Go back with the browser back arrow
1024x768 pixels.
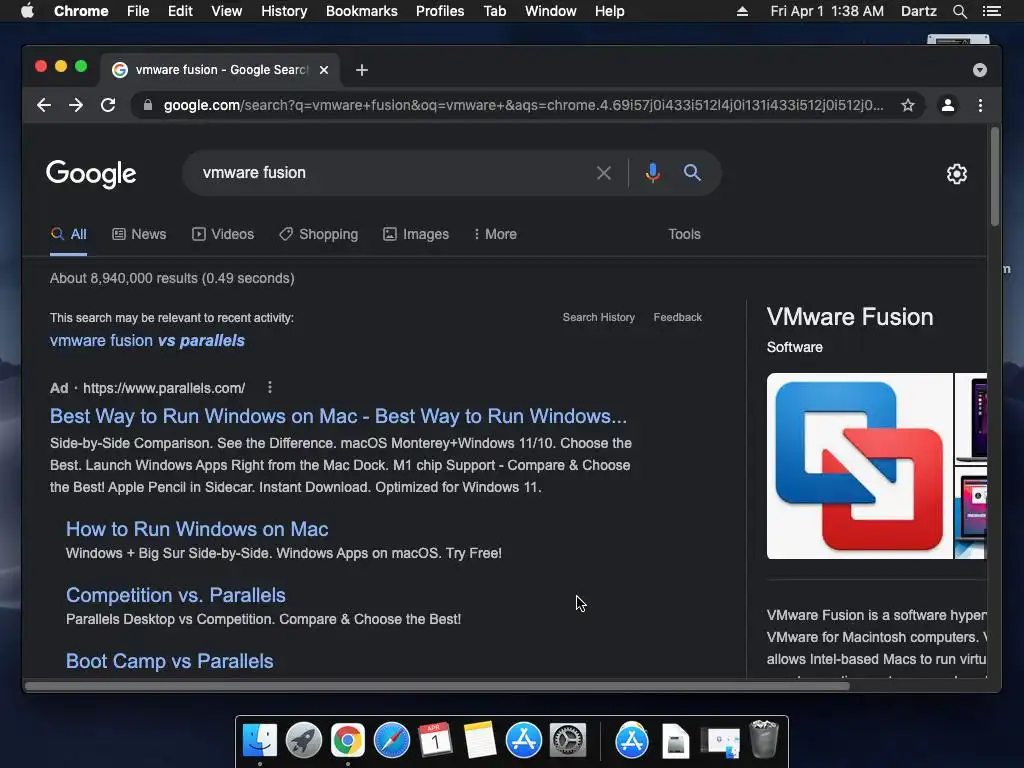[44, 105]
